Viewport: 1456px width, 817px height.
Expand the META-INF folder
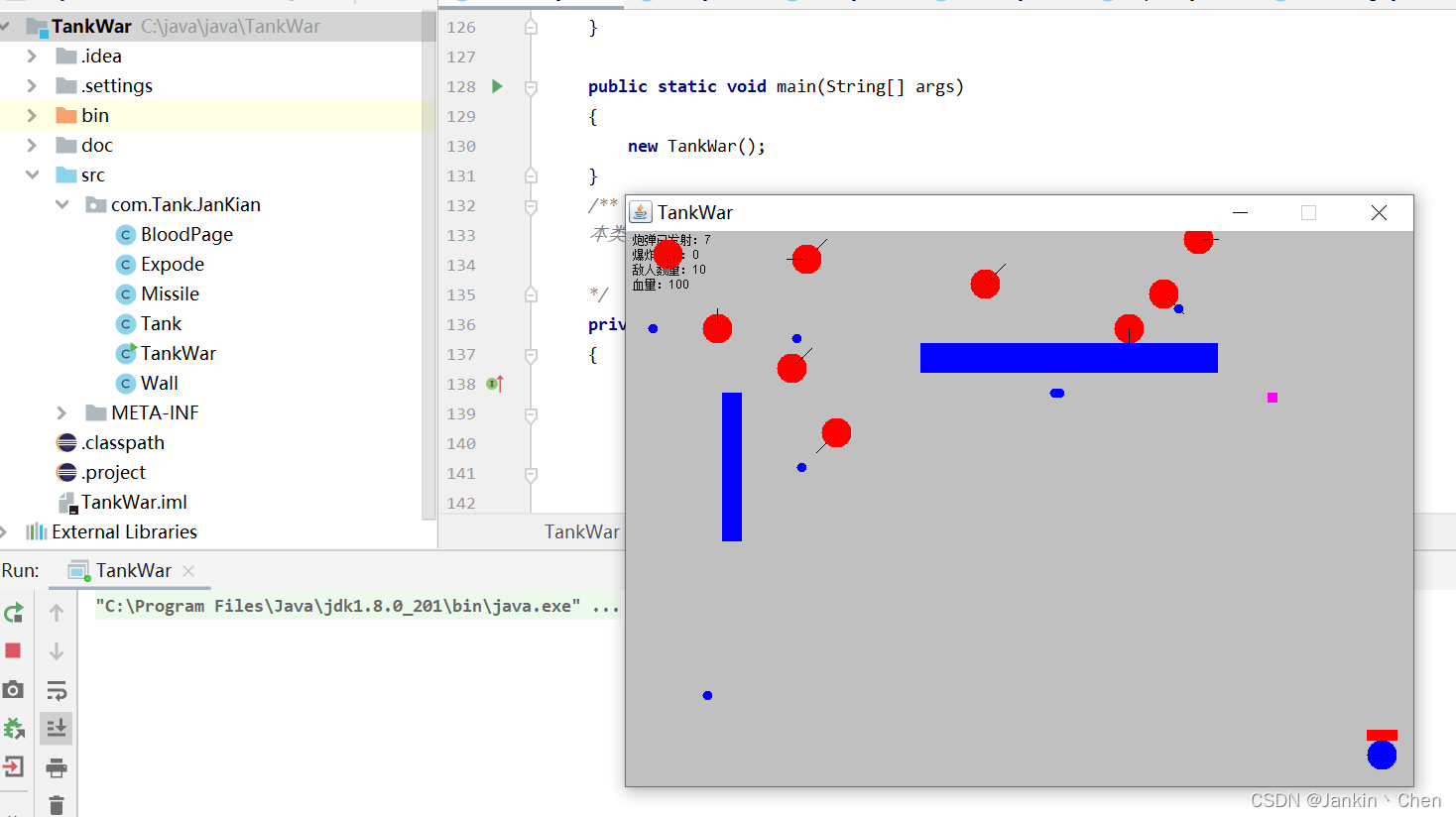coord(61,412)
